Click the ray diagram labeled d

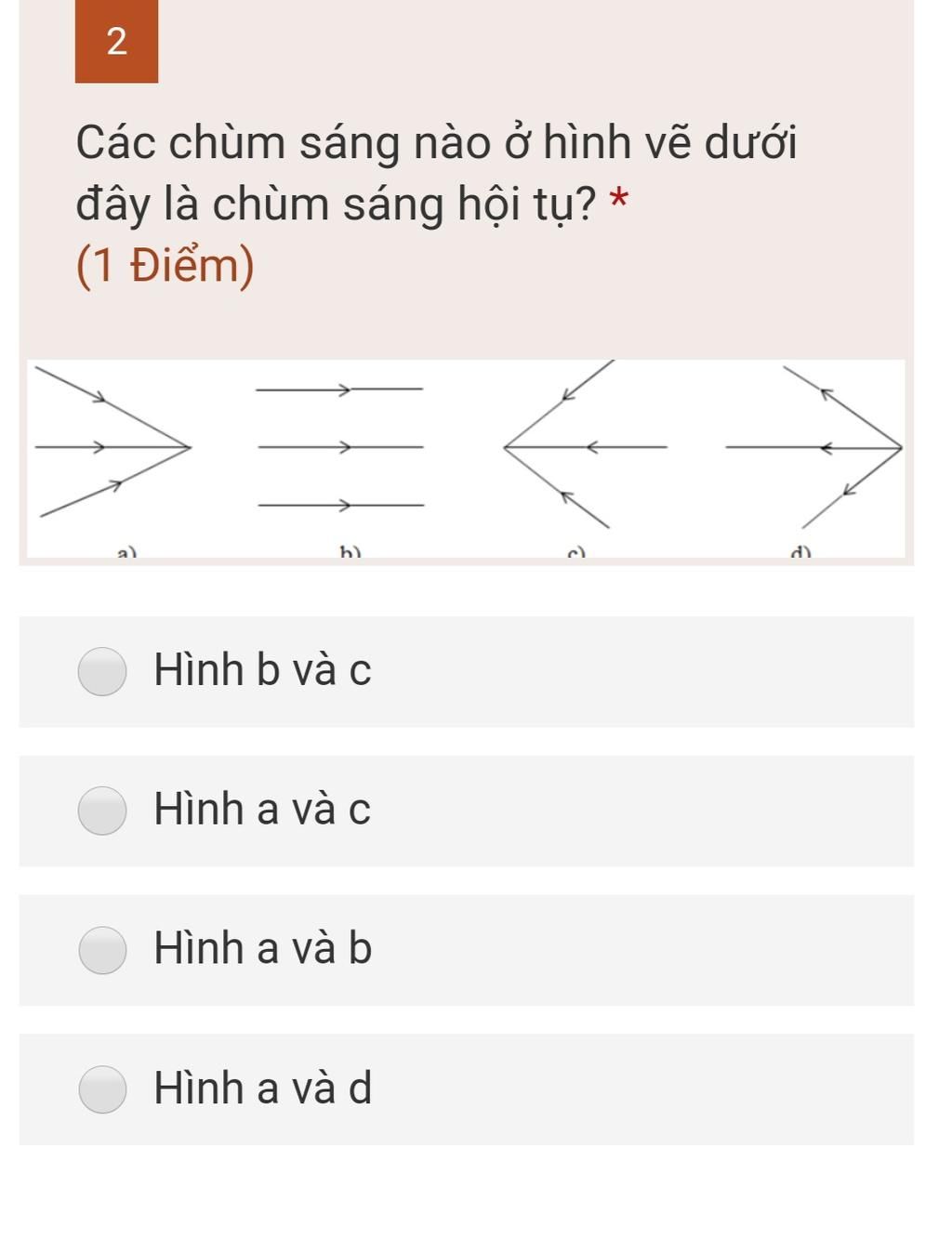(813, 447)
